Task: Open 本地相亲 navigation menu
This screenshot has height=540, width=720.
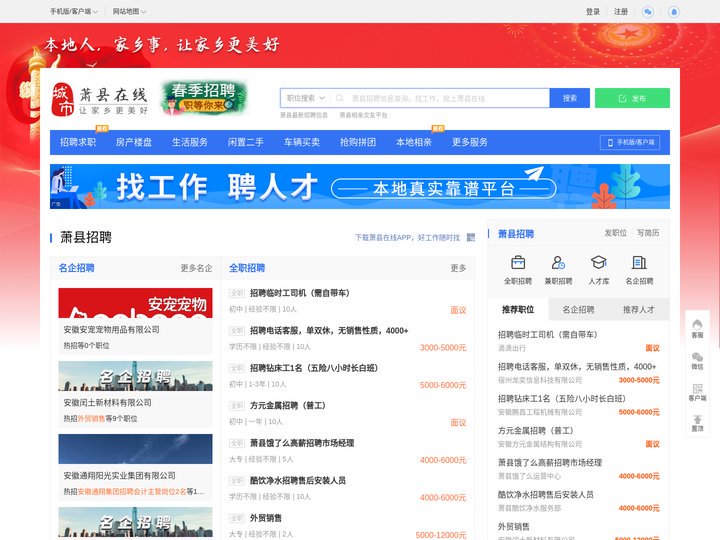Action: tap(414, 142)
